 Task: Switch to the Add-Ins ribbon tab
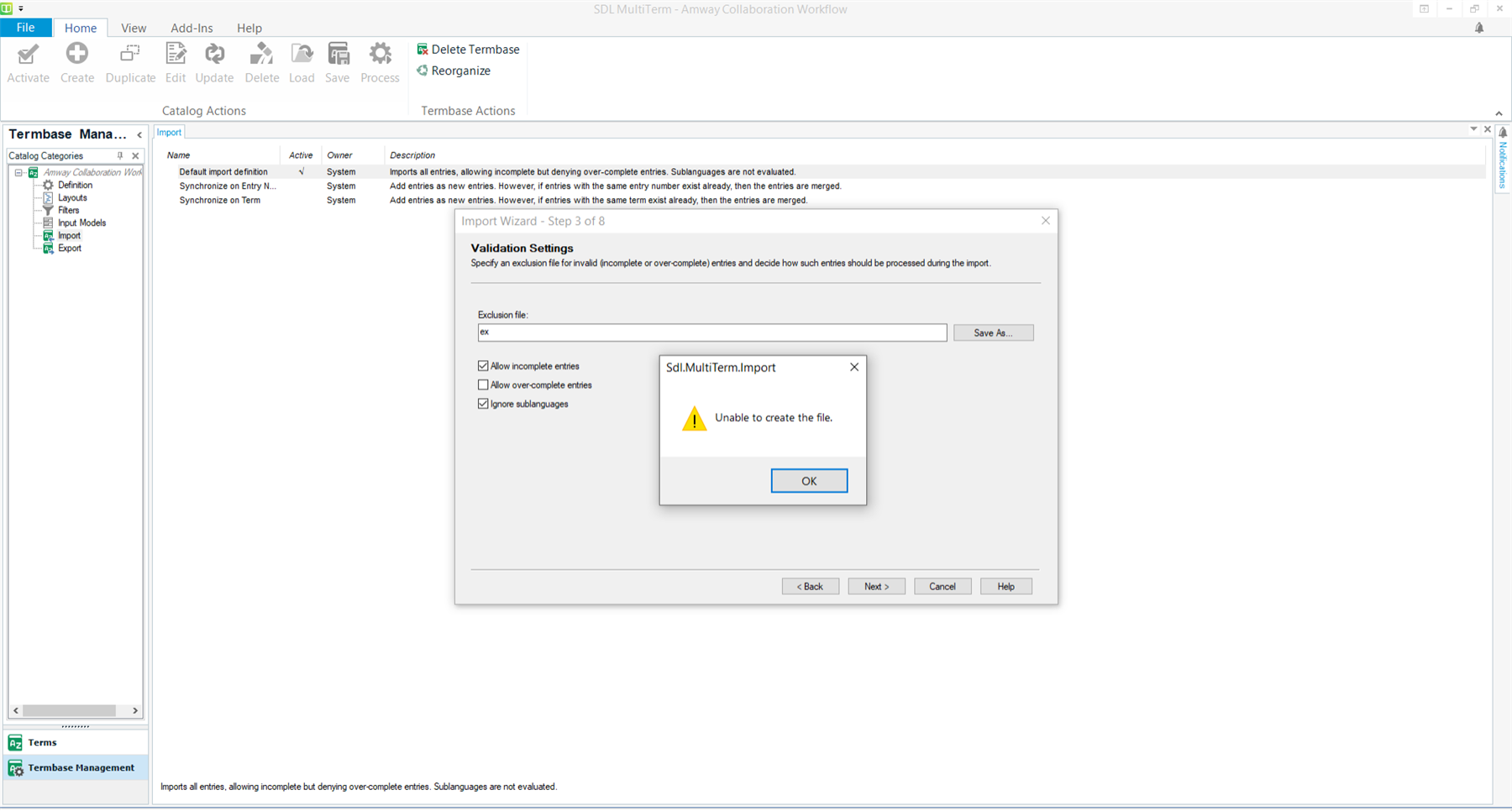(192, 28)
